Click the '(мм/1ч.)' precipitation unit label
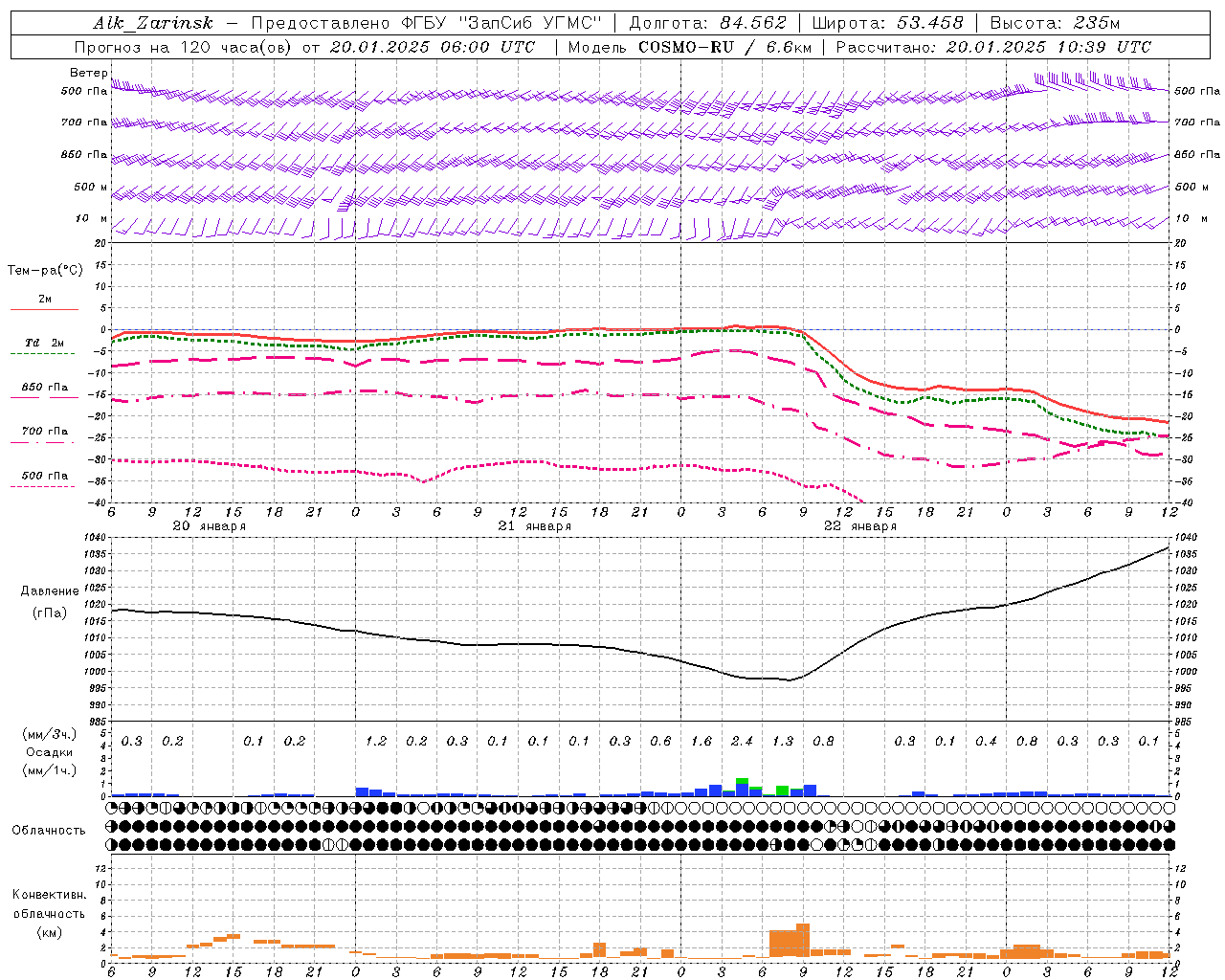 click(50, 770)
